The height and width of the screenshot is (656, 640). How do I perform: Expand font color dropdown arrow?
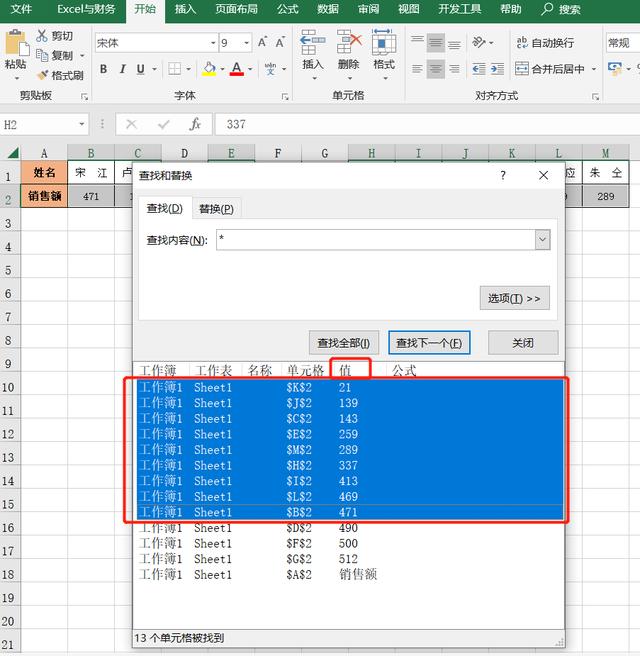250,69
